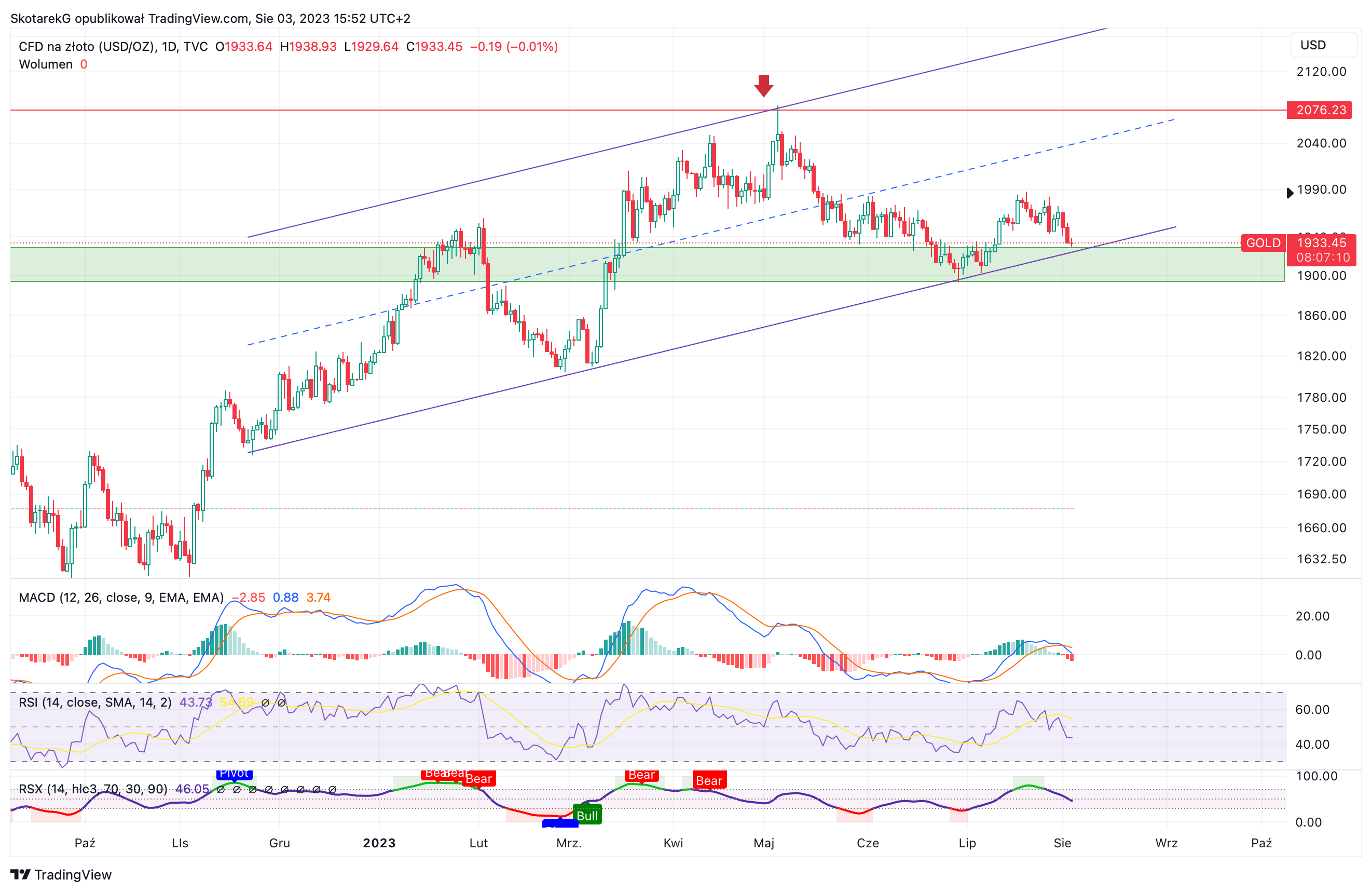1372x893 pixels.
Task: Click the High value H1938.93
Action: (x=308, y=46)
